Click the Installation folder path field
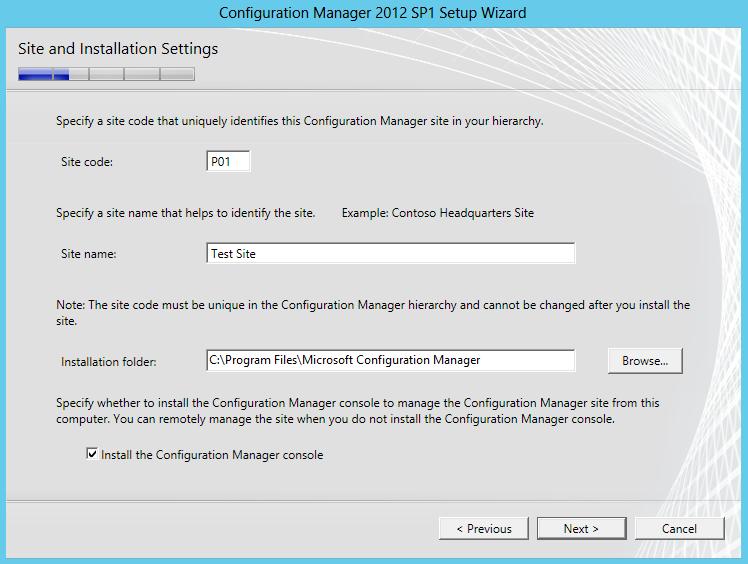The image size is (748, 564). pos(391,360)
